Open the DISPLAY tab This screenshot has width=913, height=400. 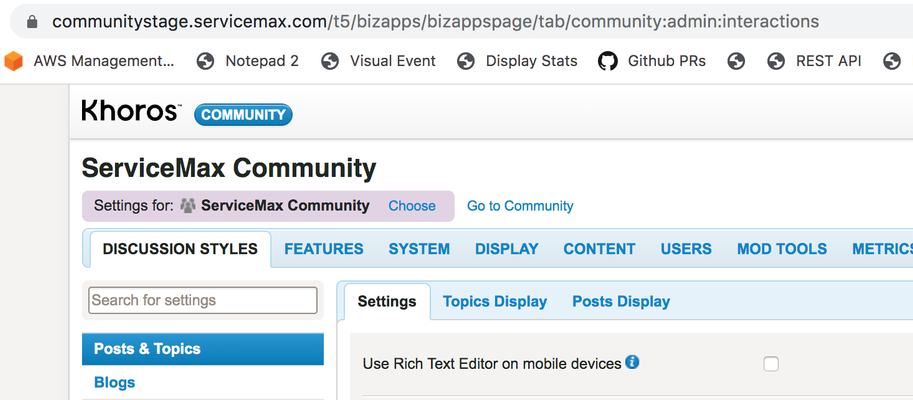507,249
